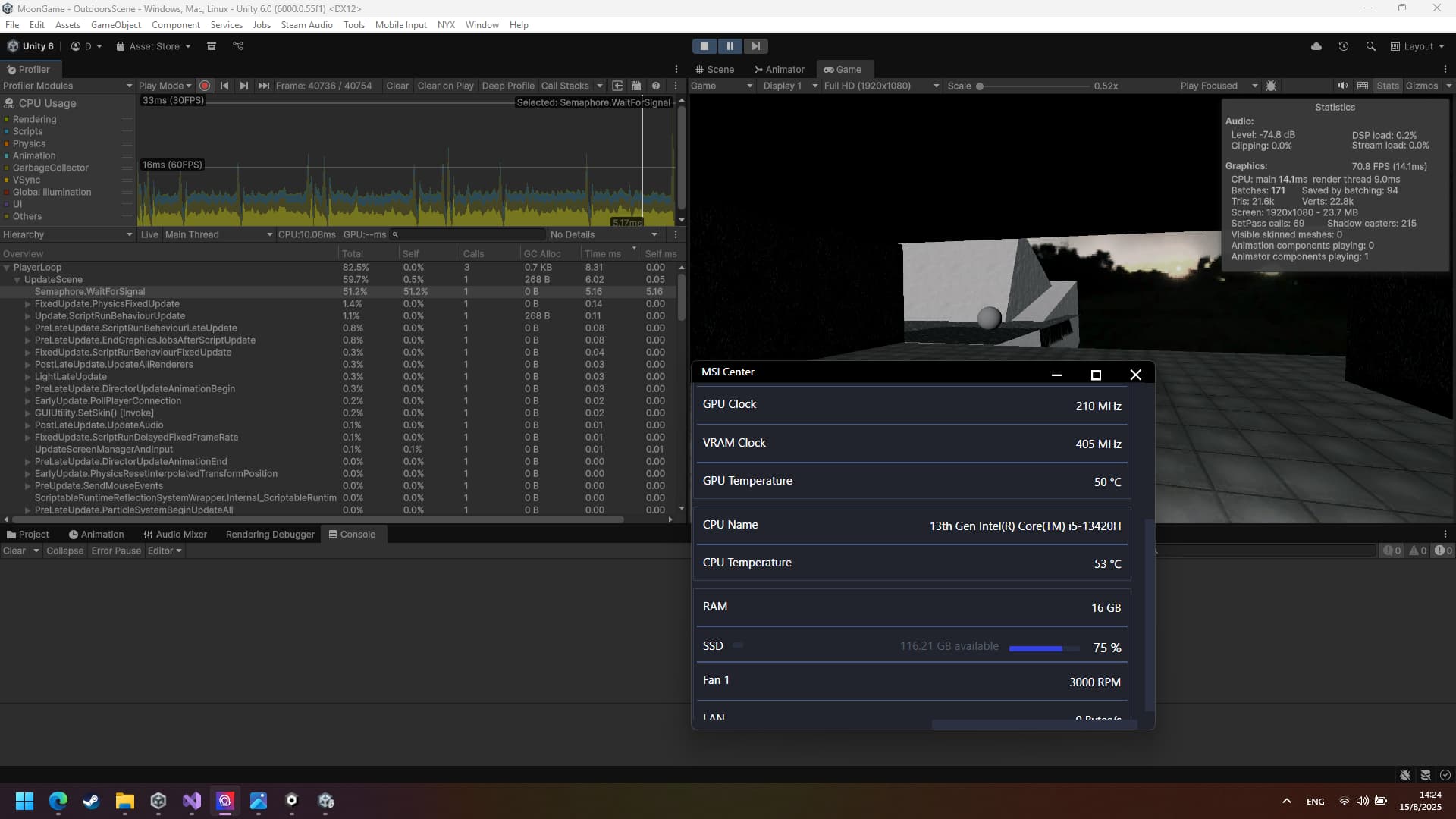The height and width of the screenshot is (819, 1456).
Task: Adjust the Game view Scale slider
Action: [x=981, y=86]
